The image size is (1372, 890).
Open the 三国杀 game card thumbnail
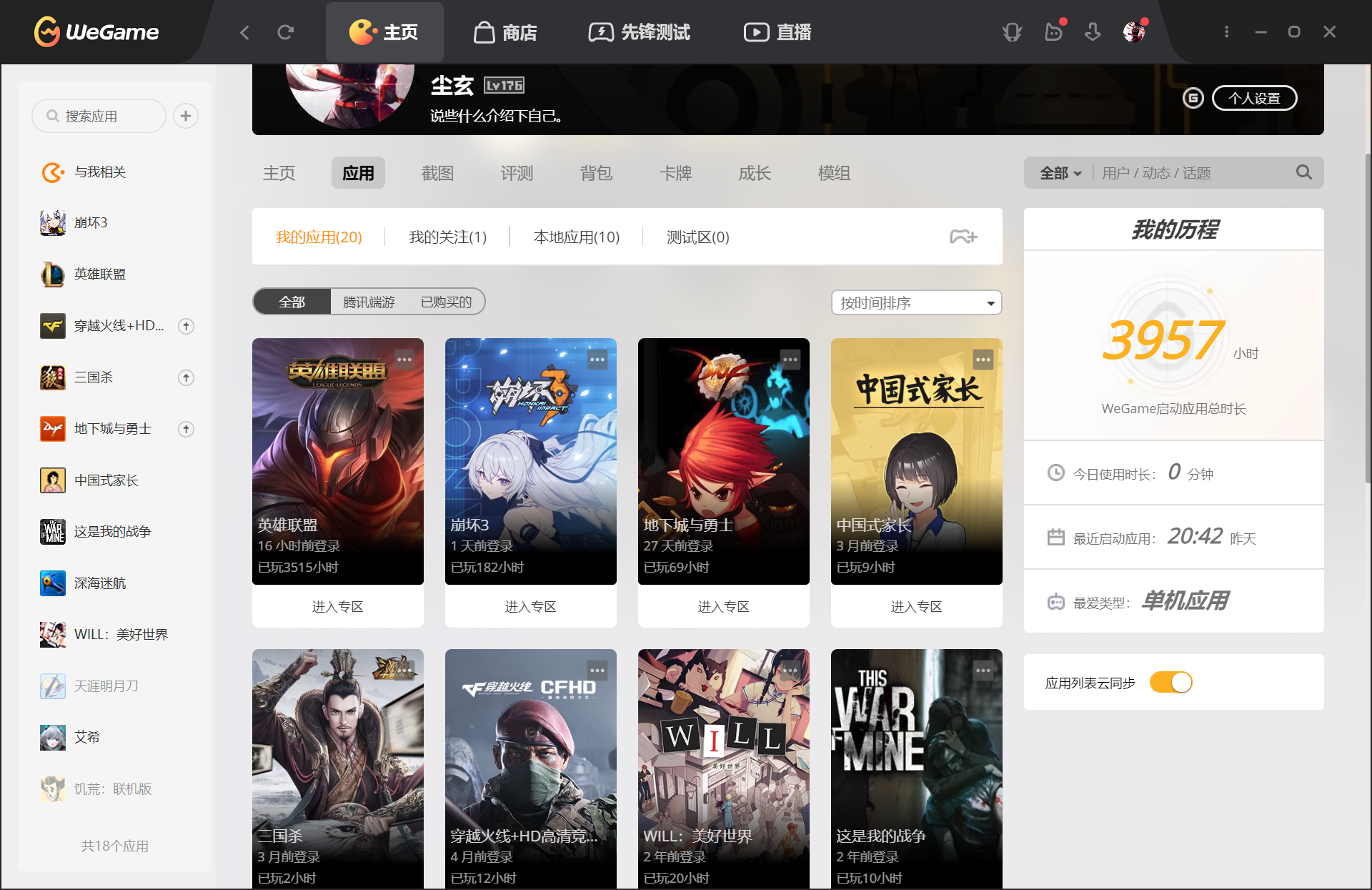338,769
